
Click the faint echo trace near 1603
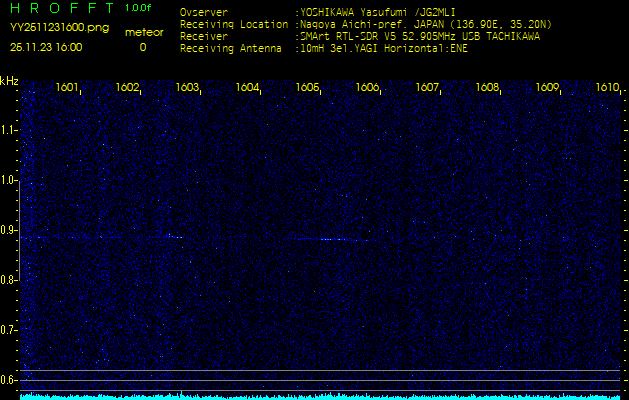(x=175, y=237)
